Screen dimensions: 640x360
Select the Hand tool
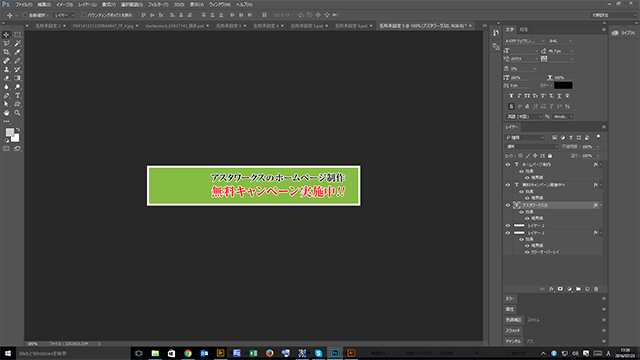(x=6, y=113)
